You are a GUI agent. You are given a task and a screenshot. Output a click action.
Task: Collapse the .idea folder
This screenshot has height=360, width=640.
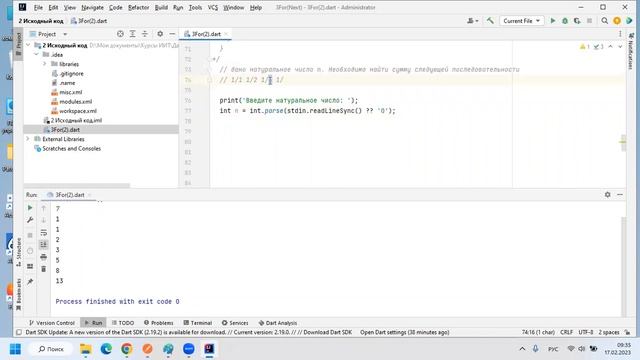click(x=36, y=54)
